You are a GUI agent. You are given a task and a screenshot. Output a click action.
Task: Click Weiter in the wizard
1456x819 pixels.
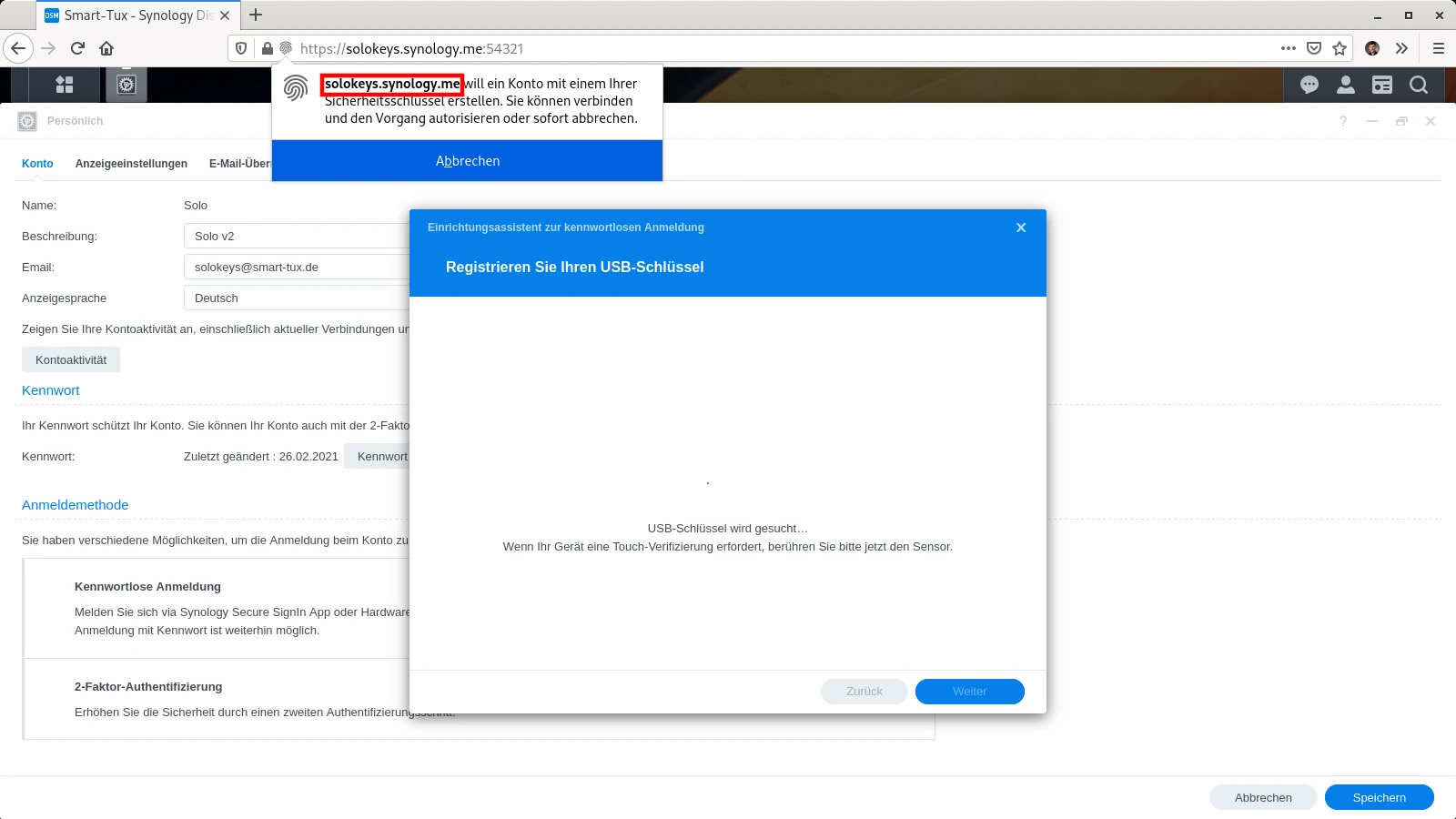click(x=970, y=692)
